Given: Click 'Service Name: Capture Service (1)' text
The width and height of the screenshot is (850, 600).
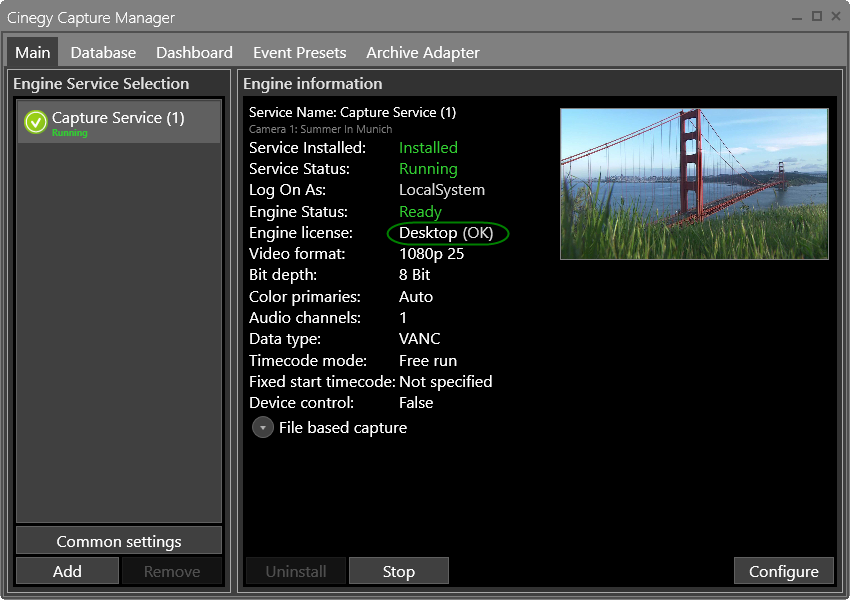Looking at the screenshot, I should 352,113.
